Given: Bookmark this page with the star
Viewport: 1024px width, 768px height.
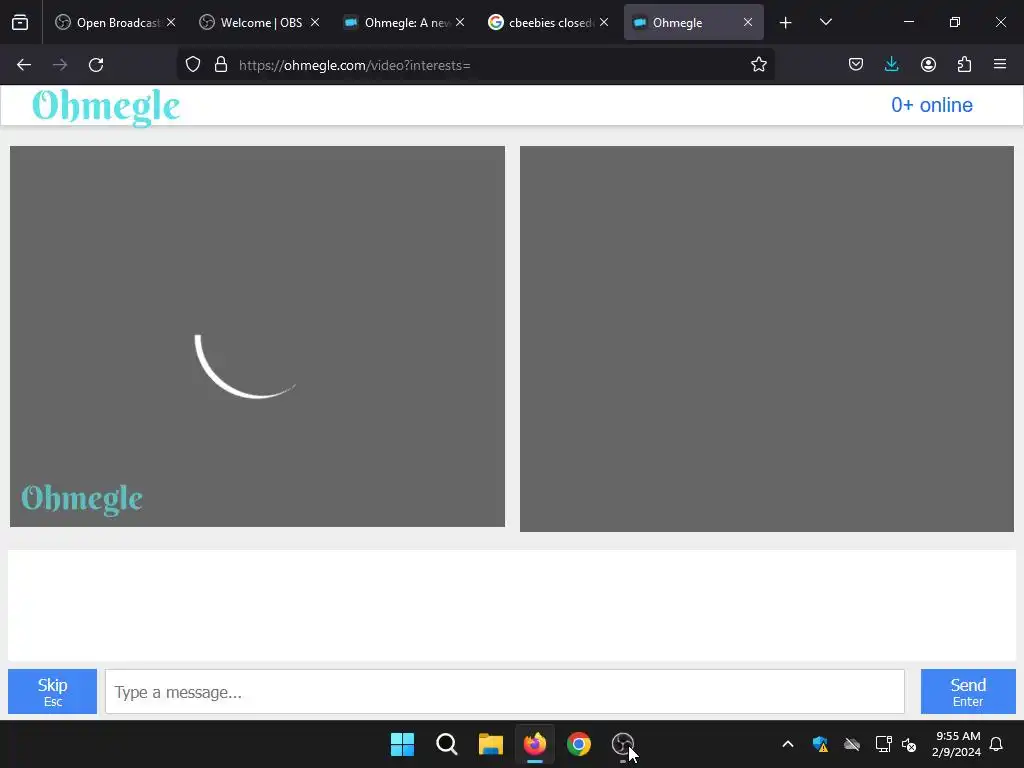Looking at the screenshot, I should point(758,65).
